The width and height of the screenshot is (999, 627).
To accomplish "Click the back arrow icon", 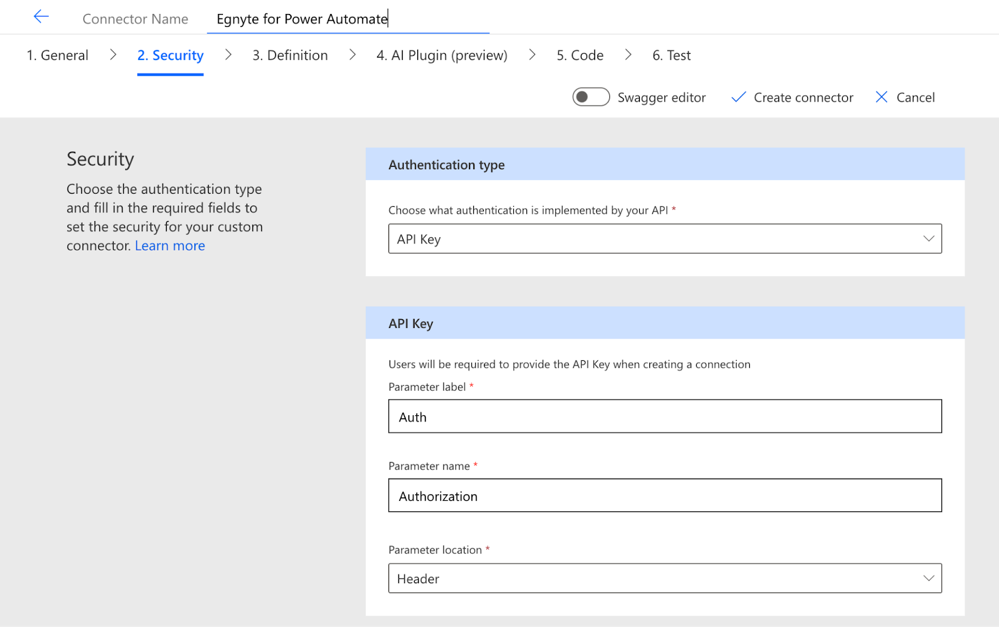I will [41, 17].
